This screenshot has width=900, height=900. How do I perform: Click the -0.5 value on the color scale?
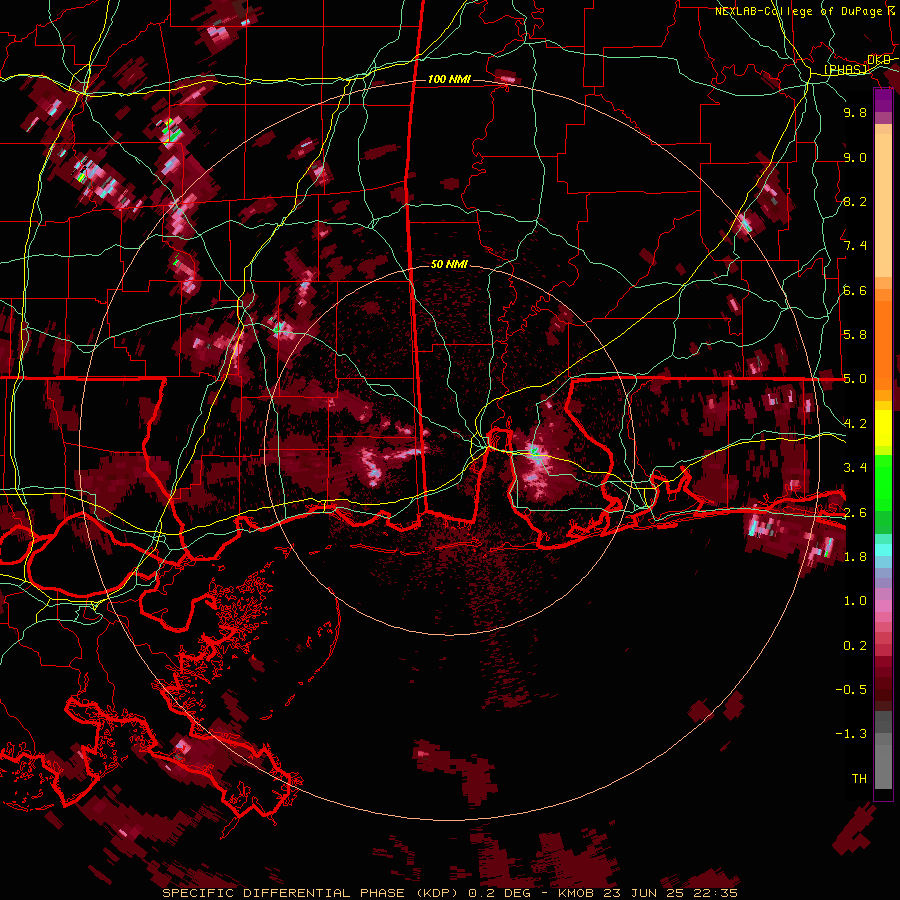click(851, 690)
